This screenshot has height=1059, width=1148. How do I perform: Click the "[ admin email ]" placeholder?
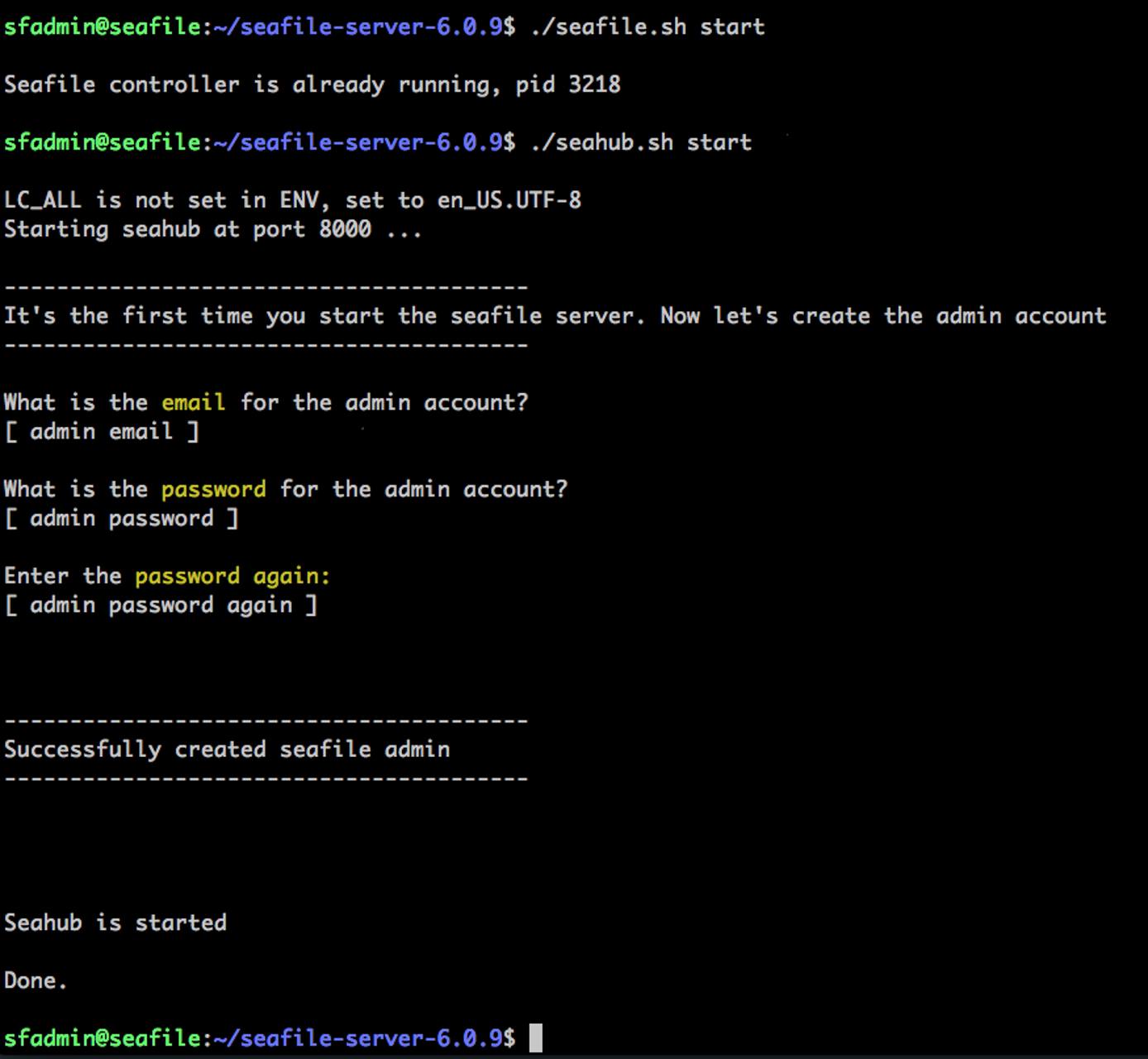tap(102, 431)
